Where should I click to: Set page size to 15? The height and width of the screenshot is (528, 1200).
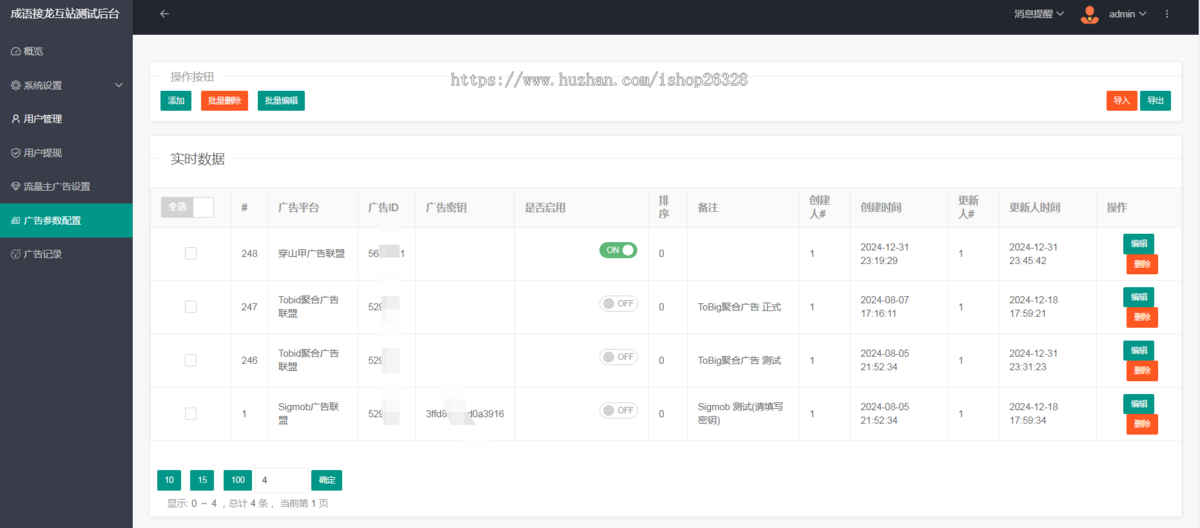click(x=202, y=480)
